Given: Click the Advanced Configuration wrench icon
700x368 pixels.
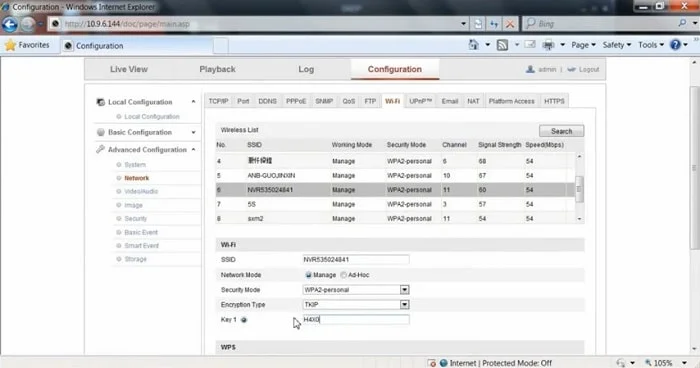Looking at the screenshot, I should [x=100, y=149].
